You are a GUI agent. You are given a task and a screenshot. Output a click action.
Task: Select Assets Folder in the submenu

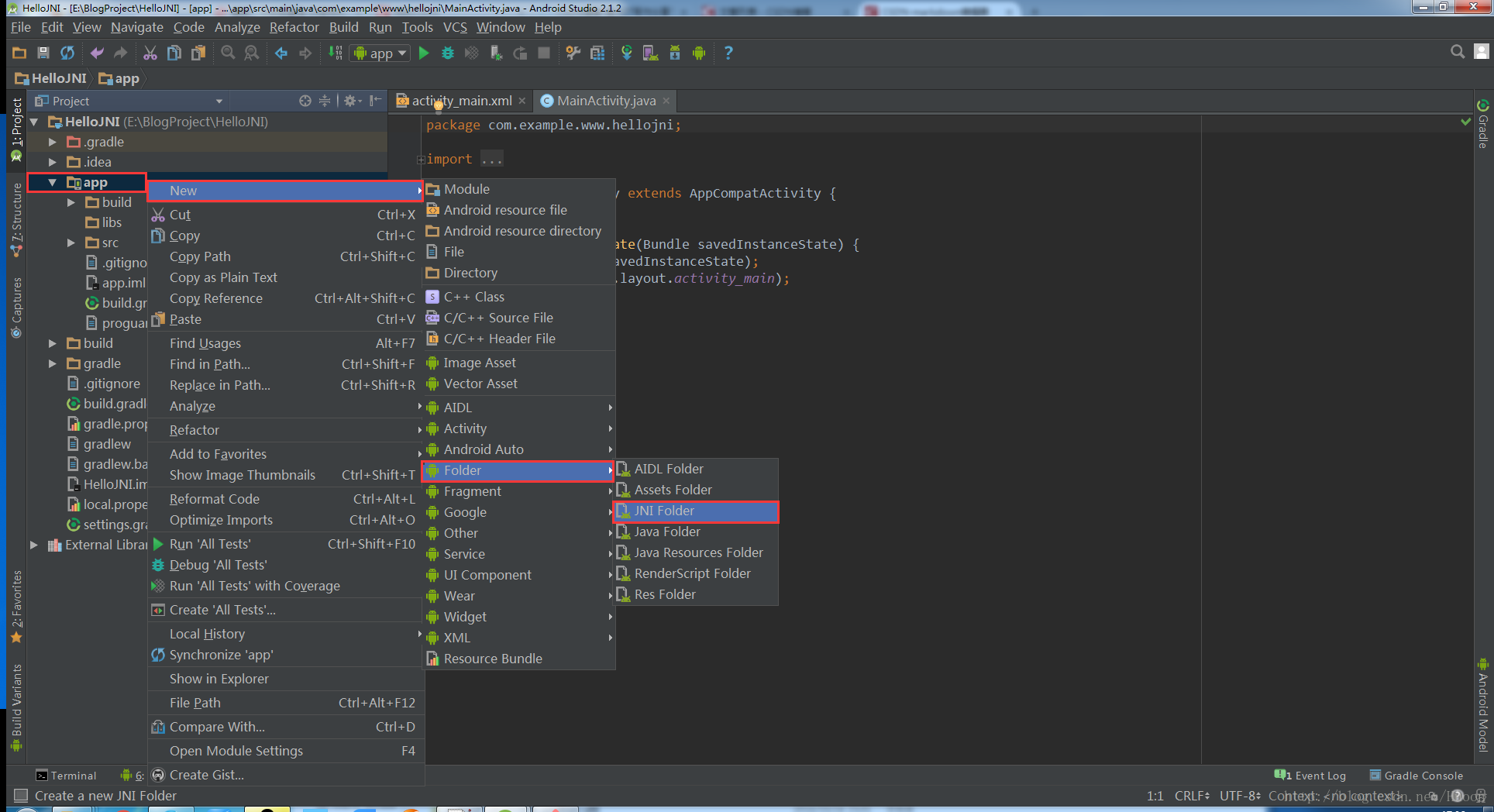[695, 490]
